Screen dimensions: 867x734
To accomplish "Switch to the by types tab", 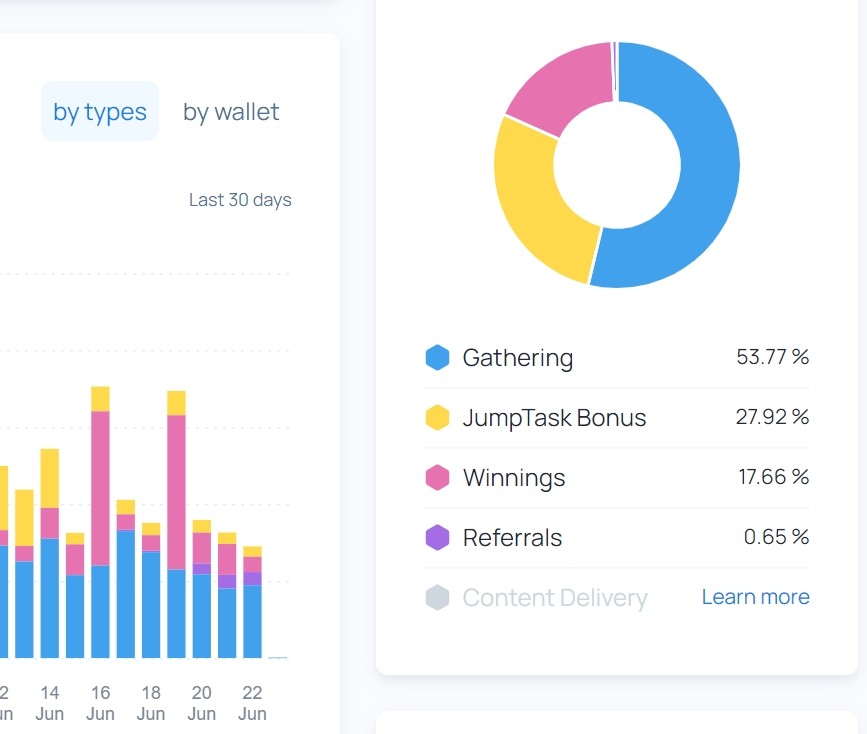I will click(100, 111).
